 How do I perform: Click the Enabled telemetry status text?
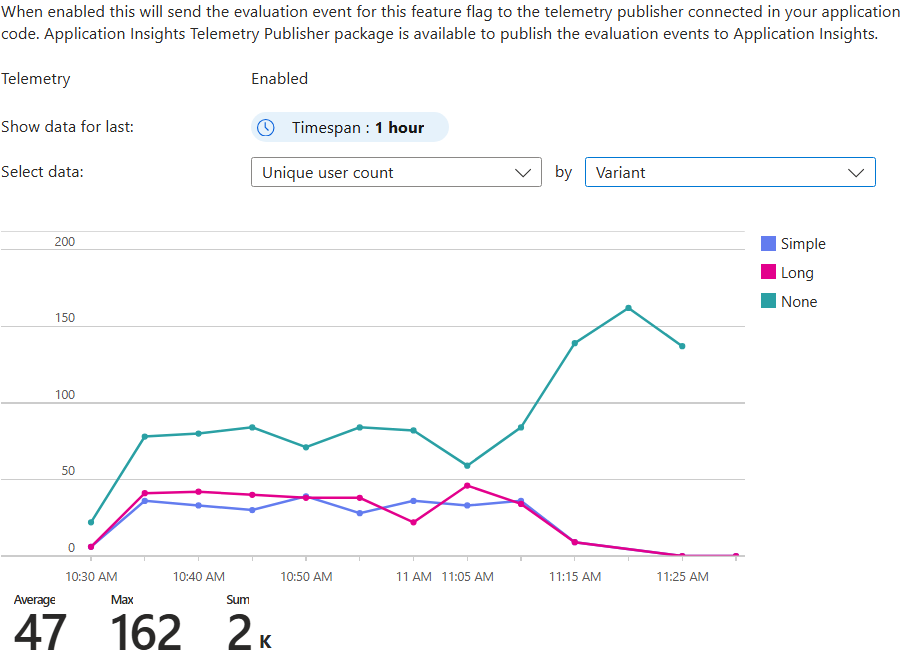point(280,78)
